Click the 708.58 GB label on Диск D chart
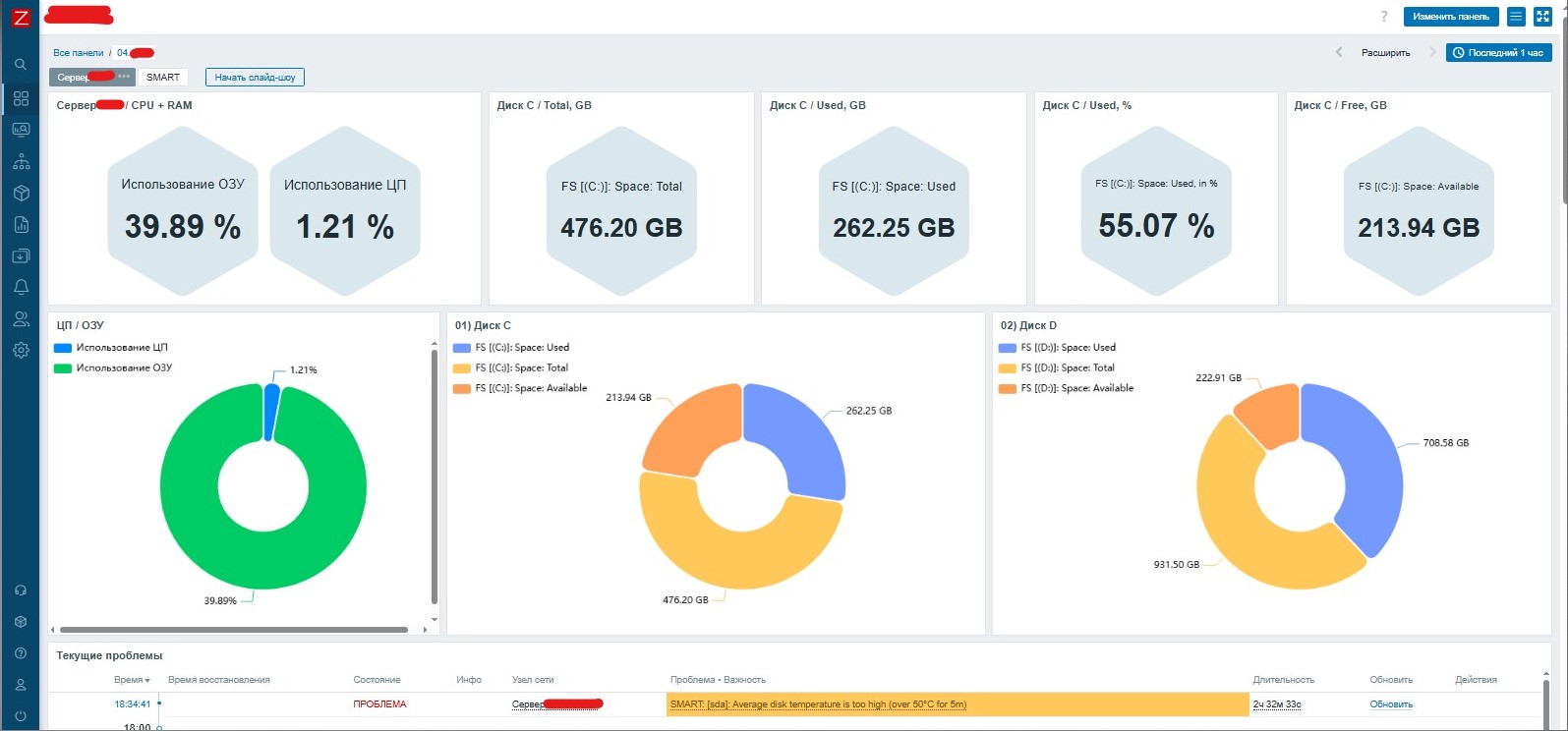The height and width of the screenshot is (731, 1568). 1446,443
